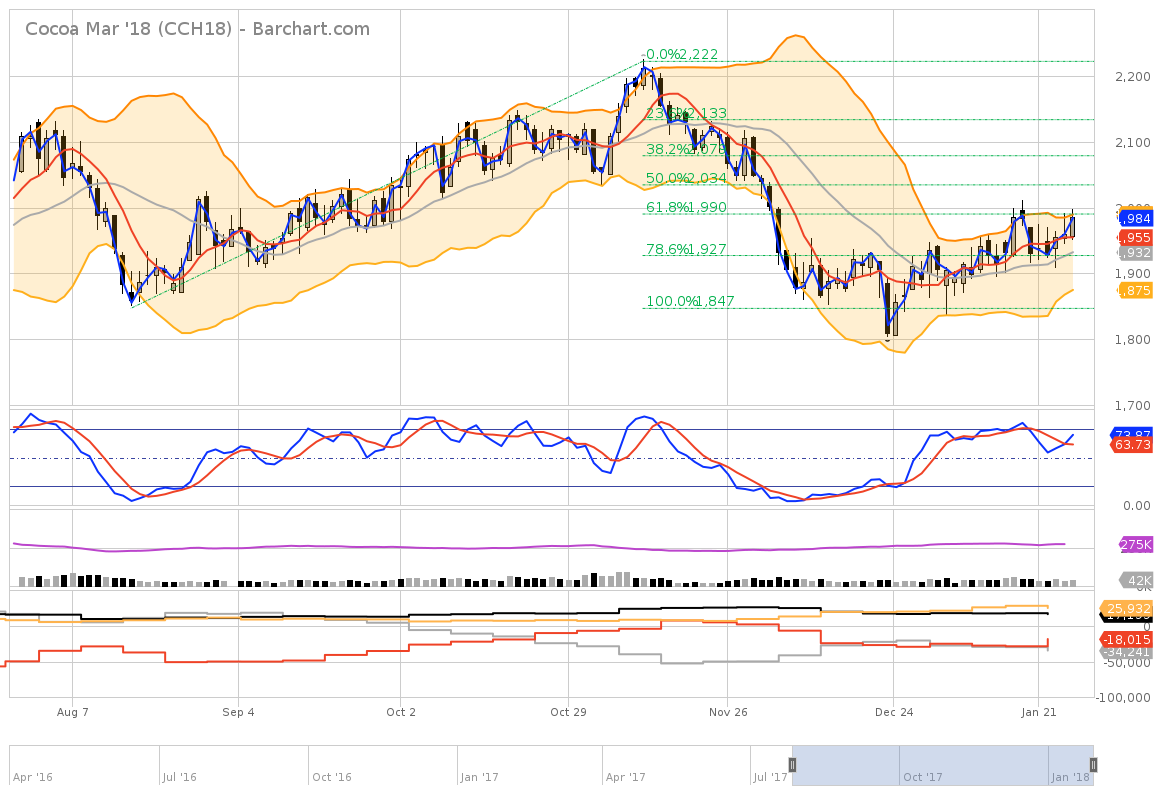The height and width of the screenshot is (800, 1156).
Task: Click Jul '17 in the navigator timeline
Action: pyautogui.click(x=770, y=777)
